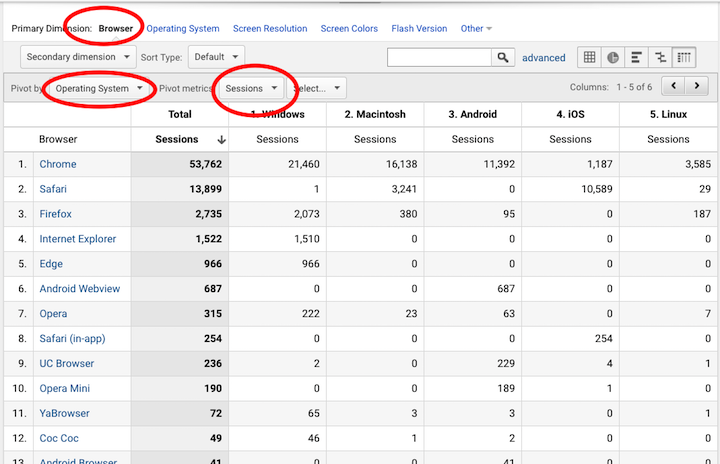Click the 5. Linux column header
720x464 pixels.
(x=668, y=114)
